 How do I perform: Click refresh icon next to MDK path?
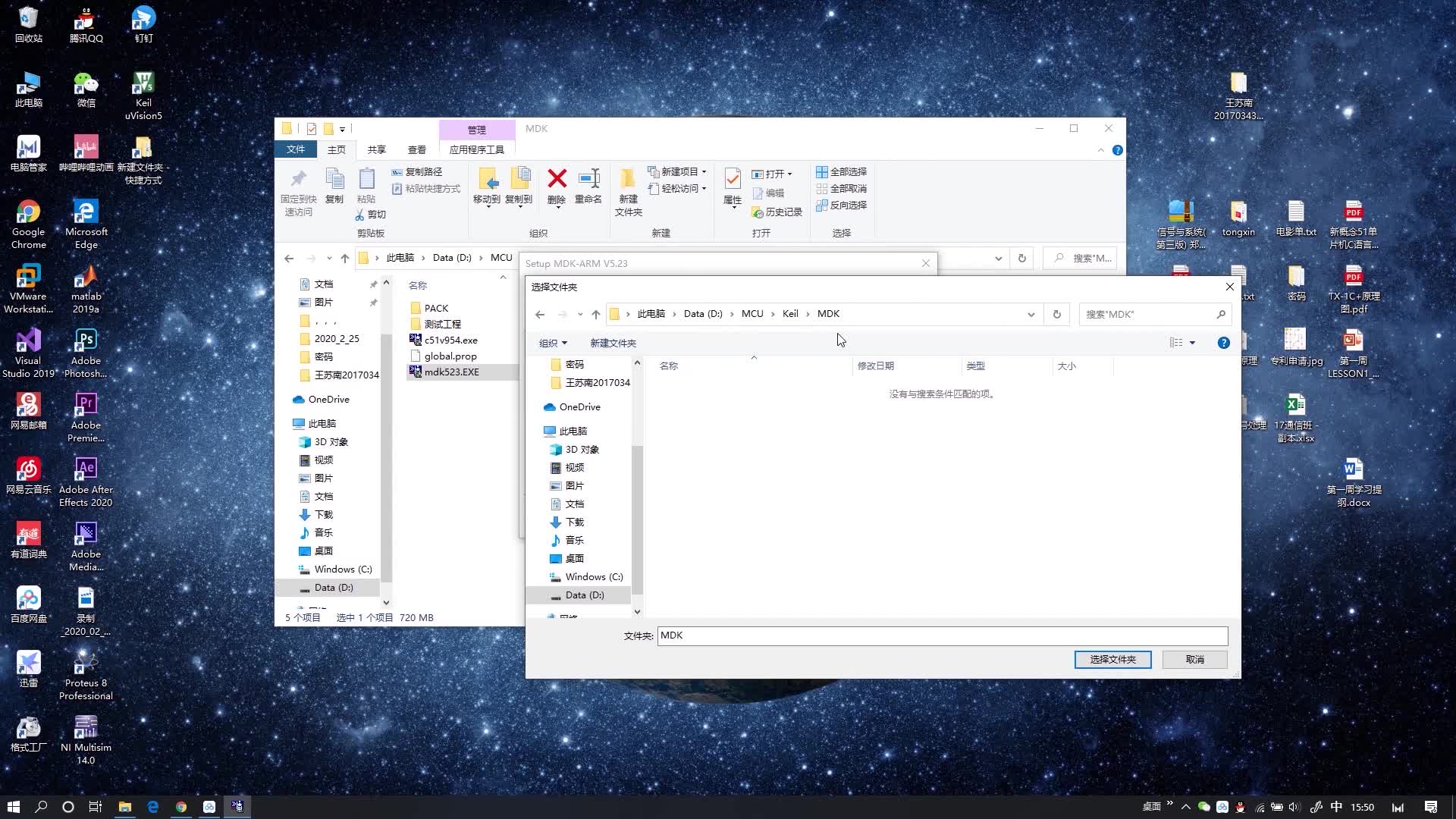click(1056, 314)
